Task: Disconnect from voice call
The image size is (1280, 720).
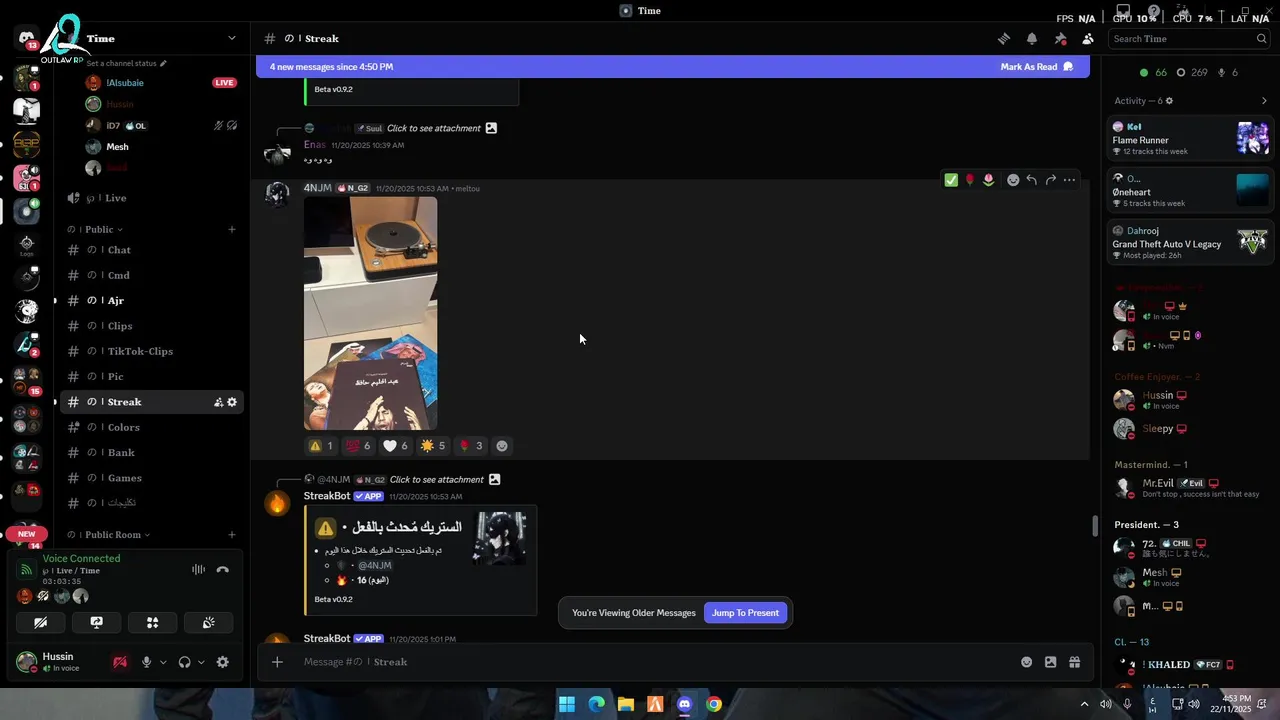Action: [223, 570]
